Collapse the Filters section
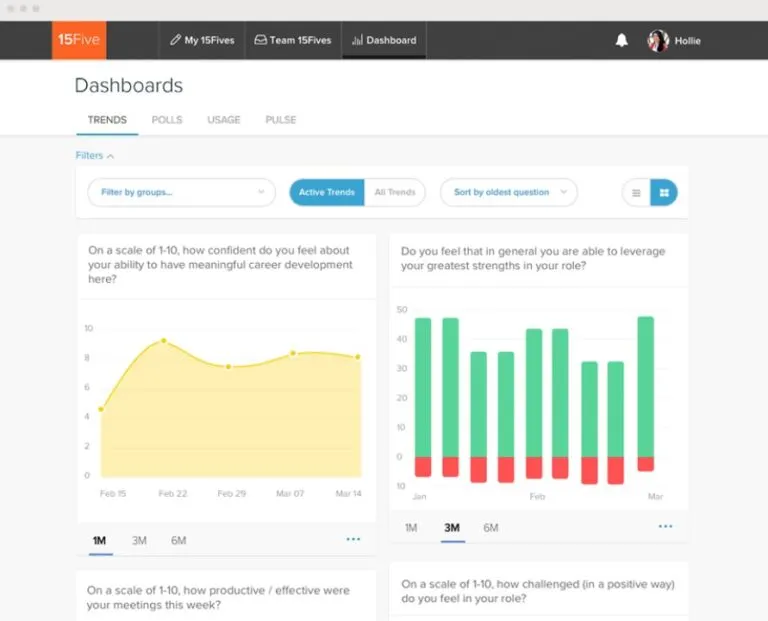 pos(95,156)
